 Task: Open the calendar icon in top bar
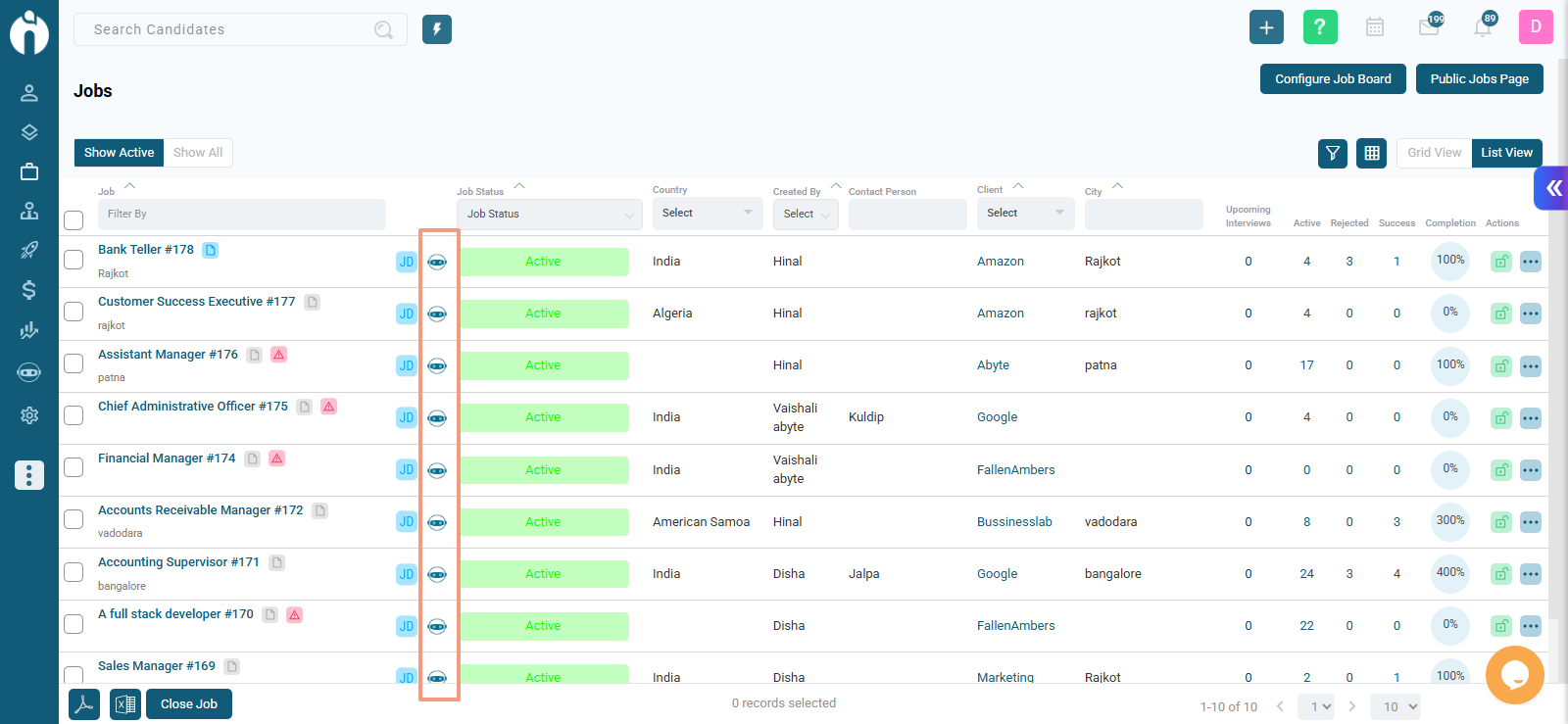click(x=1375, y=27)
